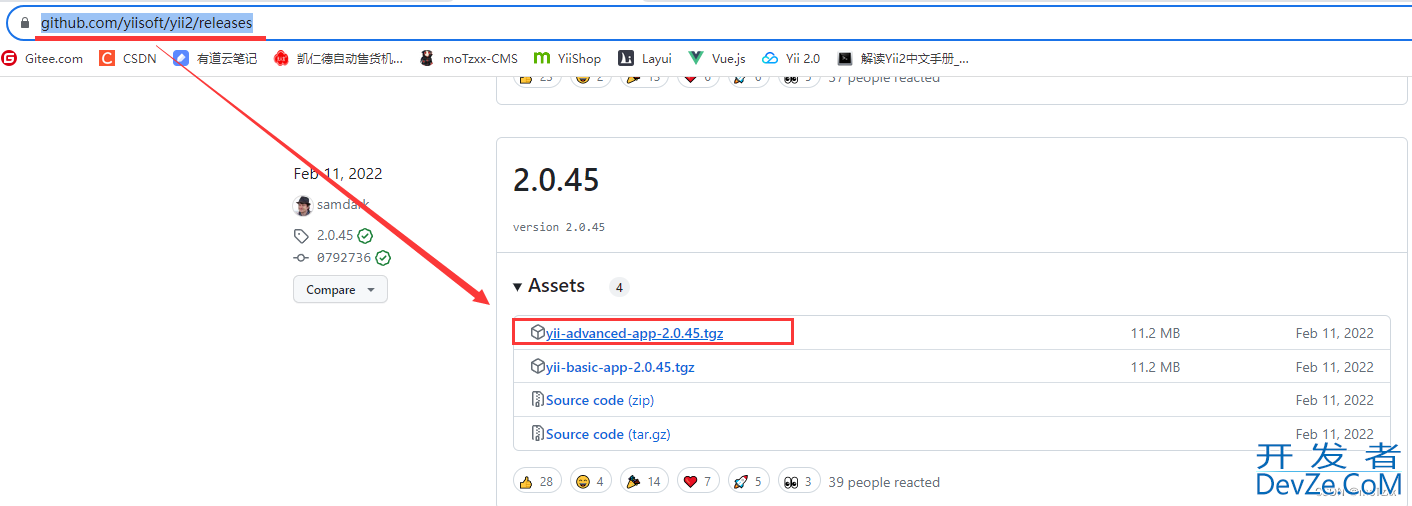Viewport: 1412px width, 506px height.
Task: Open the Gitee.com bookmark
Action: 42,58
